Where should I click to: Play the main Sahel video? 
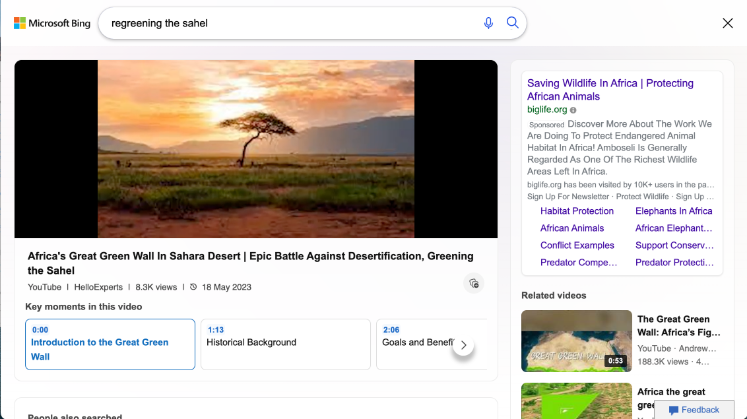(256, 149)
